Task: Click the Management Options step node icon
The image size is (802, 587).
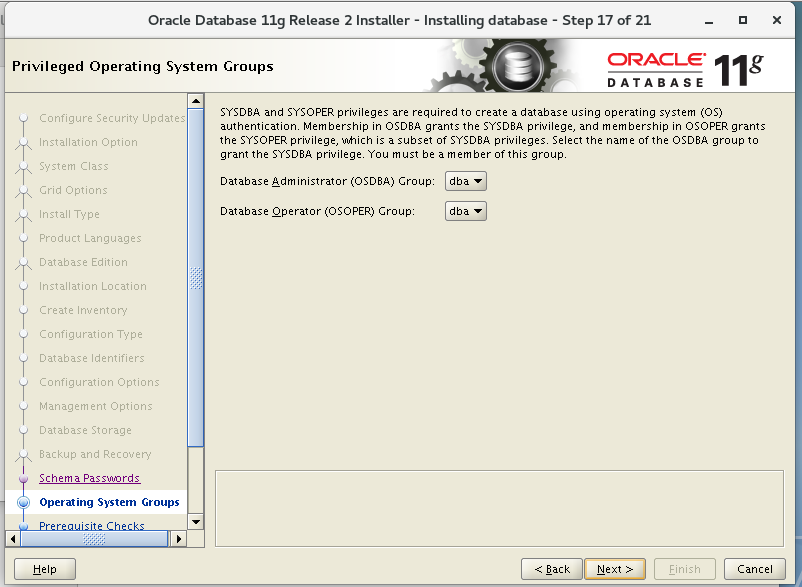Action: [22, 406]
